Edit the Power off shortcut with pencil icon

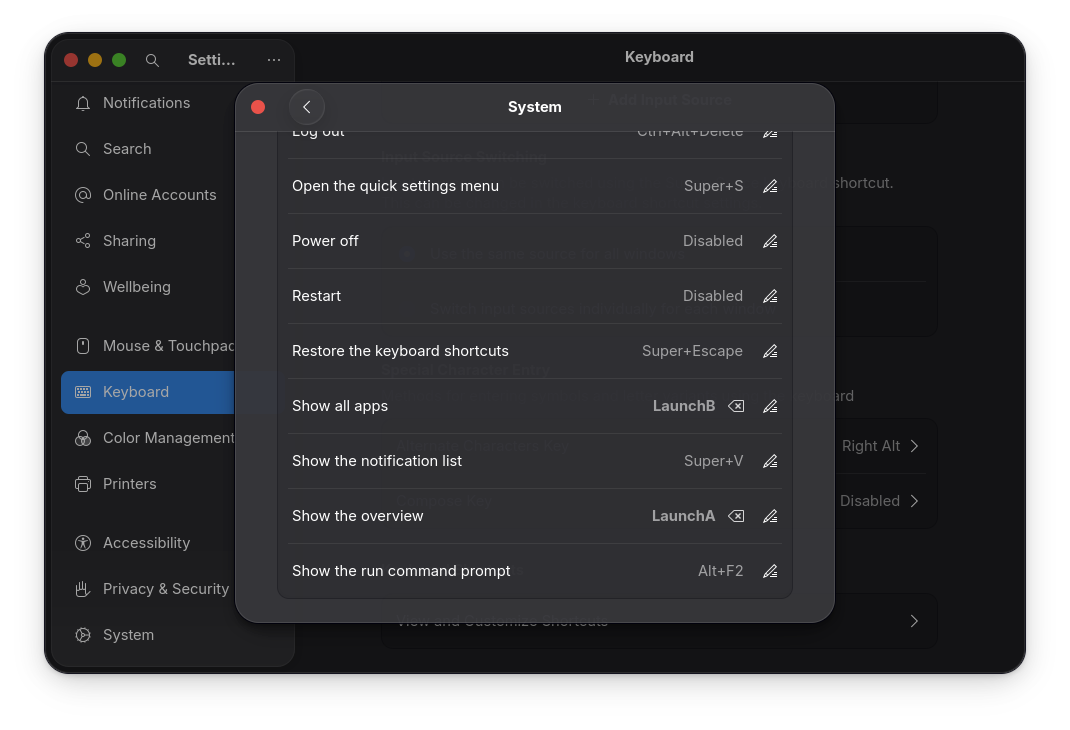(770, 241)
